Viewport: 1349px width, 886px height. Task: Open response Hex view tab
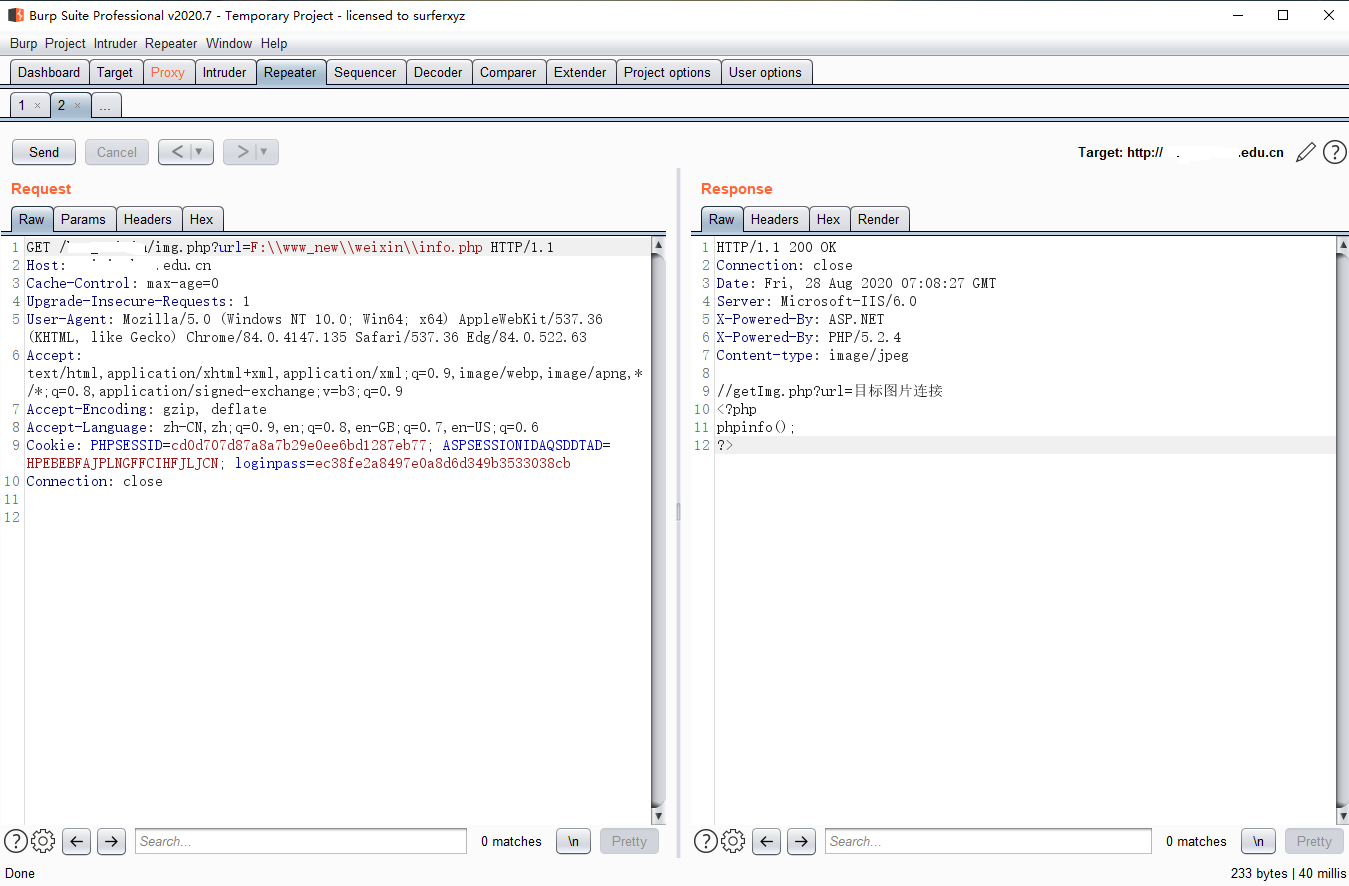(x=829, y=219)
